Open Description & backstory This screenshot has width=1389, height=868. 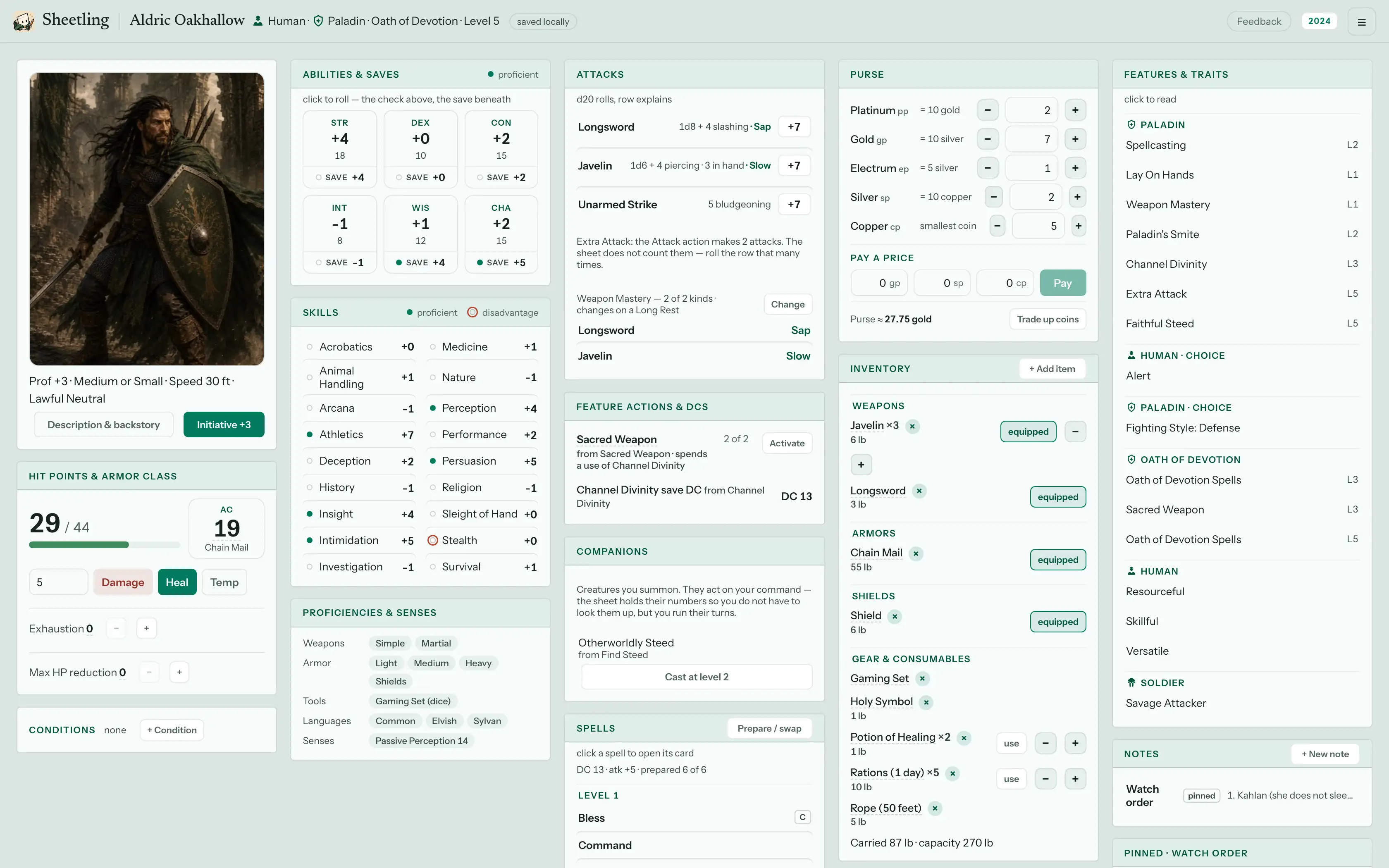point(103,425)
